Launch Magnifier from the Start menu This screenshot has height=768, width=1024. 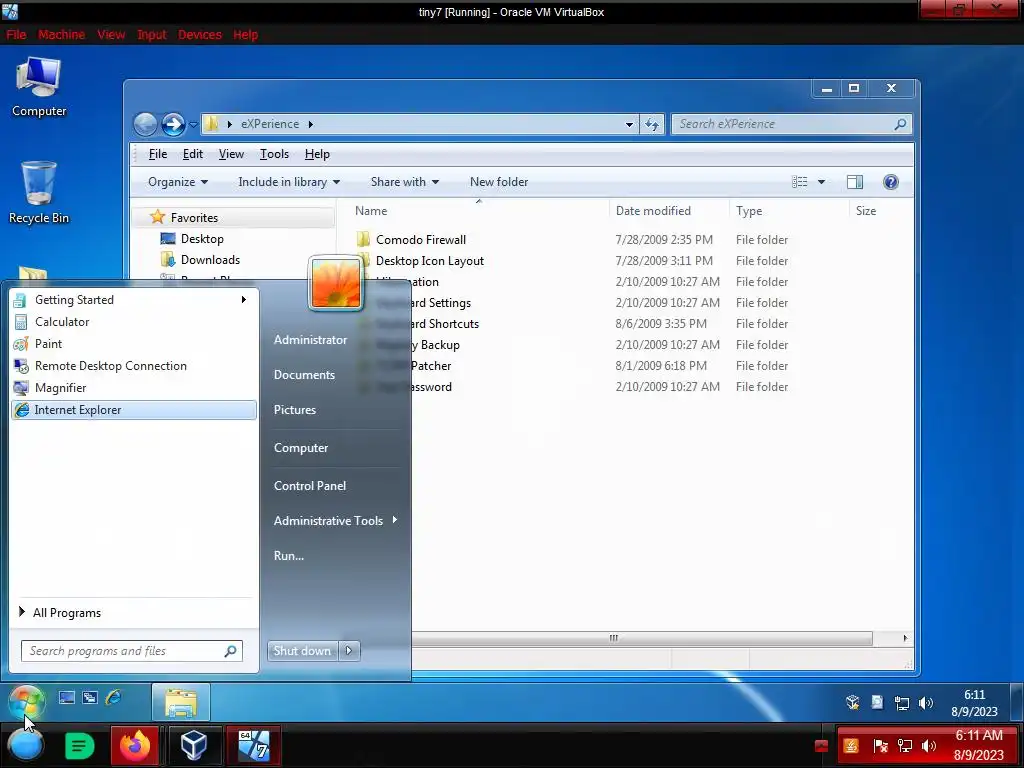tap(134, 388)
